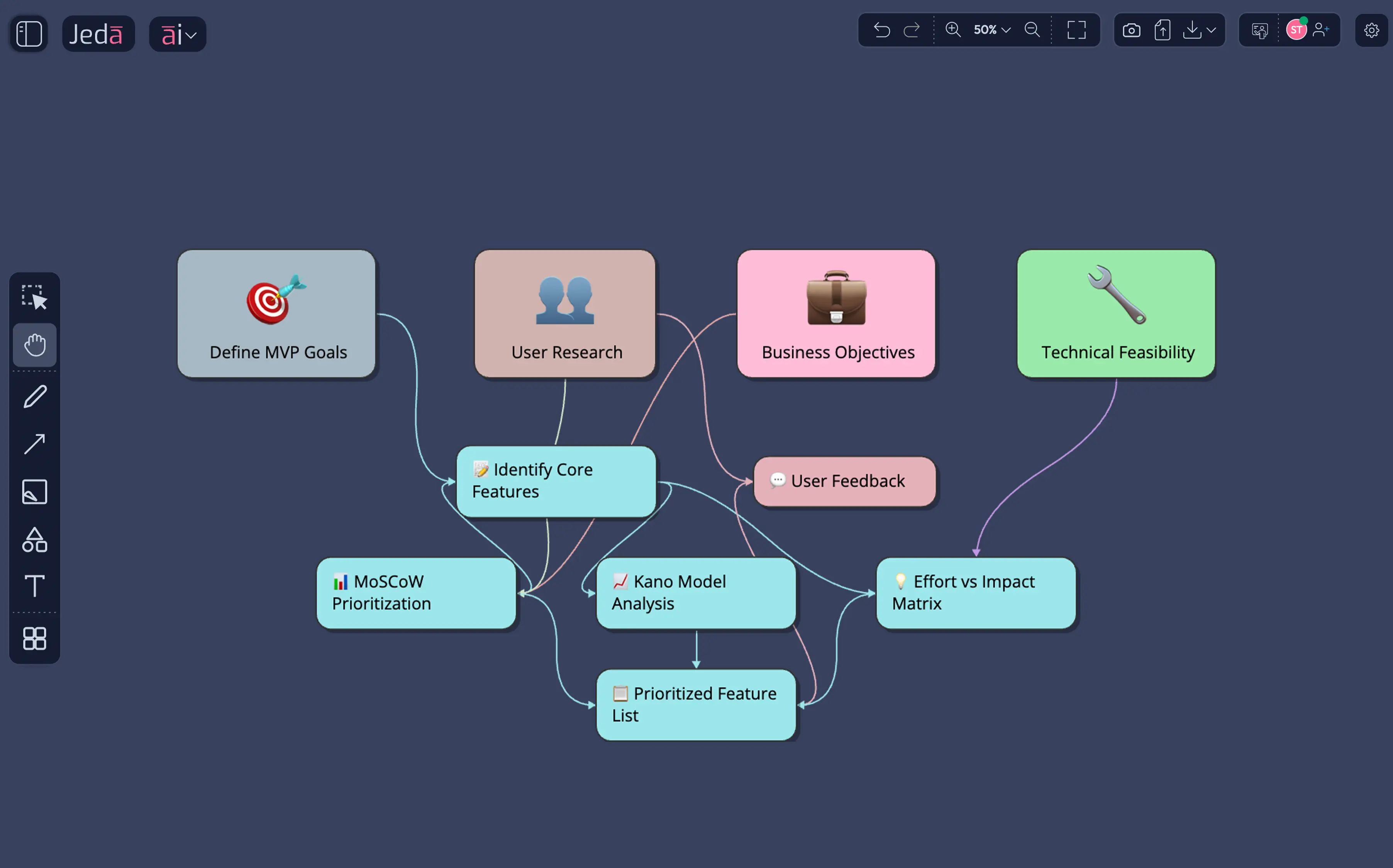Screen dimensions: 1393x868
Task: Select the Text tool
Action: coord(34,587)
